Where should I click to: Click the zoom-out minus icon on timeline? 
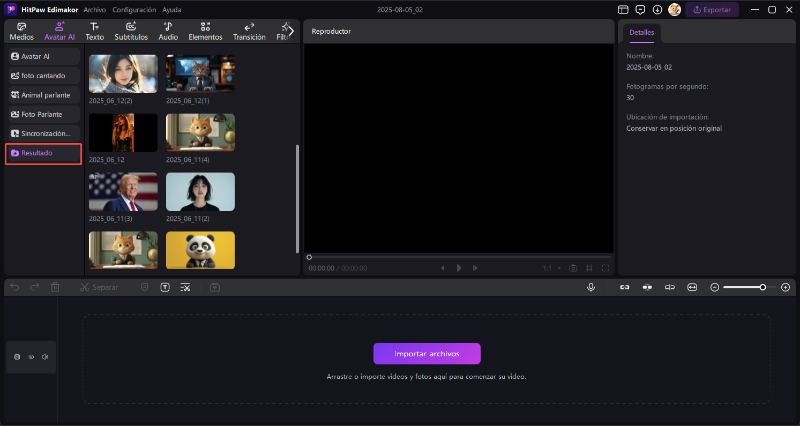[715, 287]
